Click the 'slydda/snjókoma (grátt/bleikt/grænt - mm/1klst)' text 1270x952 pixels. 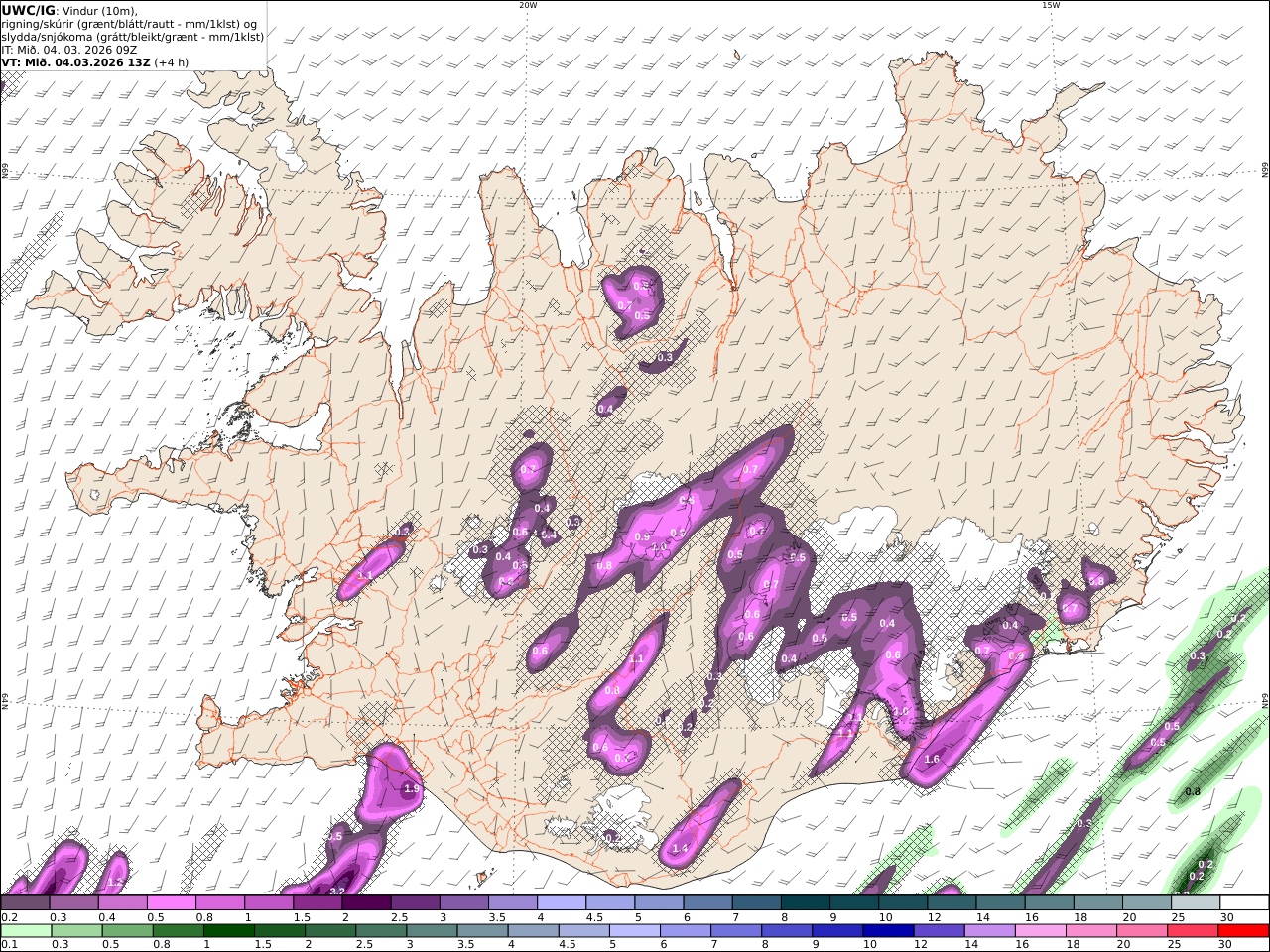click(132, 37)
